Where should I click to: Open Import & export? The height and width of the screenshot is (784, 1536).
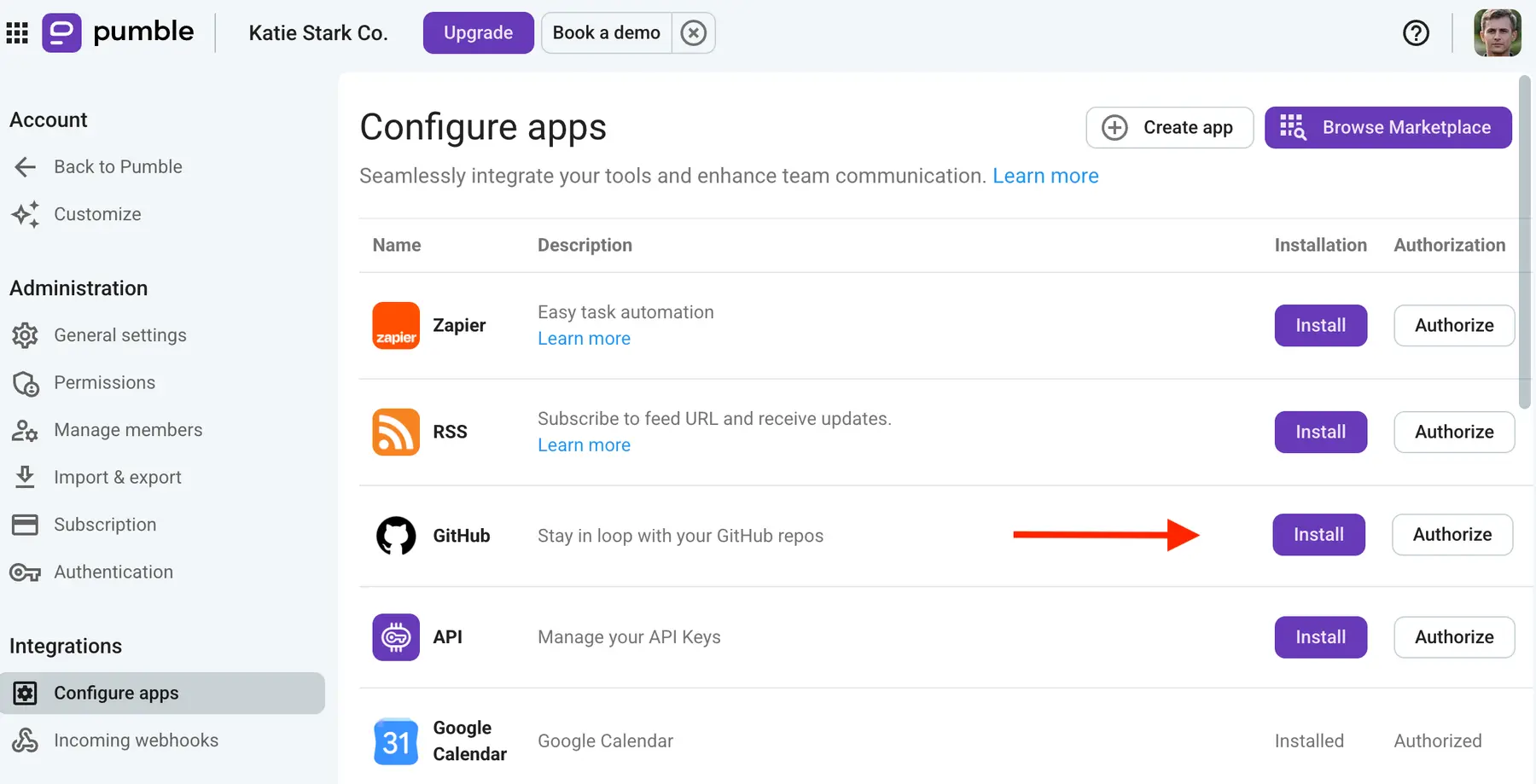click(118, 478)
